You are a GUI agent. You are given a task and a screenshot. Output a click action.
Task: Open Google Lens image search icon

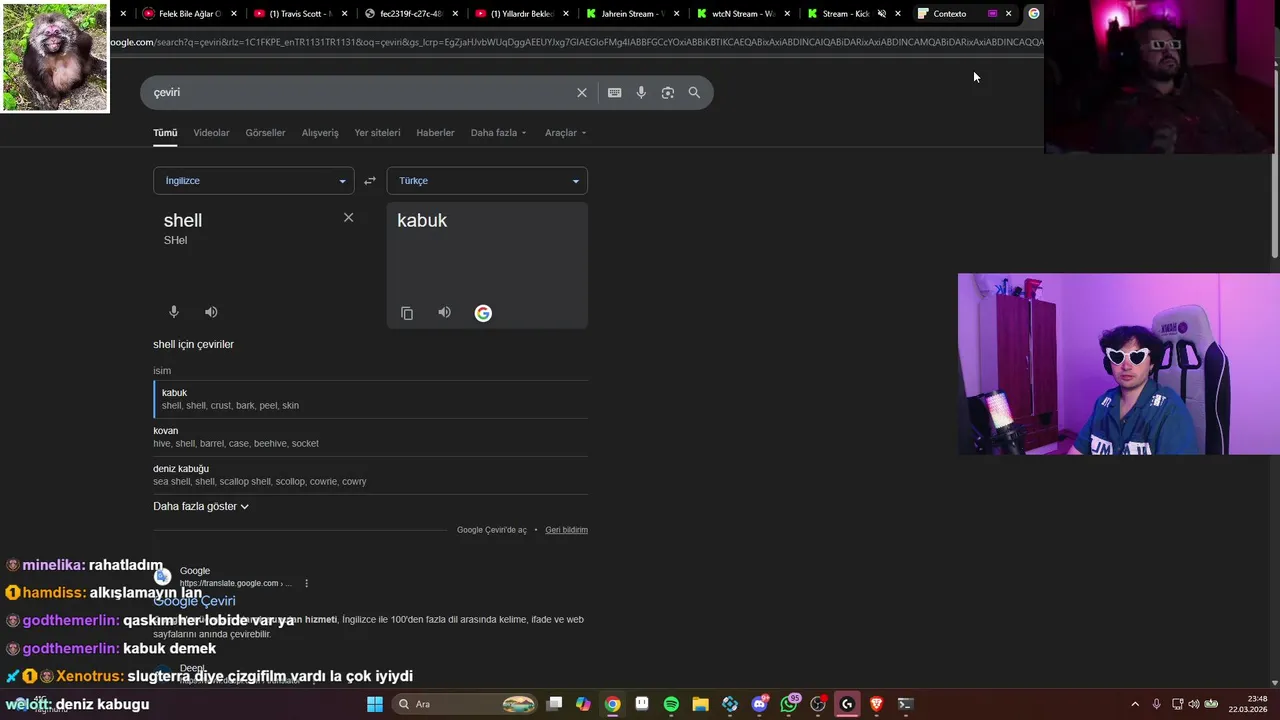point(668,92)
